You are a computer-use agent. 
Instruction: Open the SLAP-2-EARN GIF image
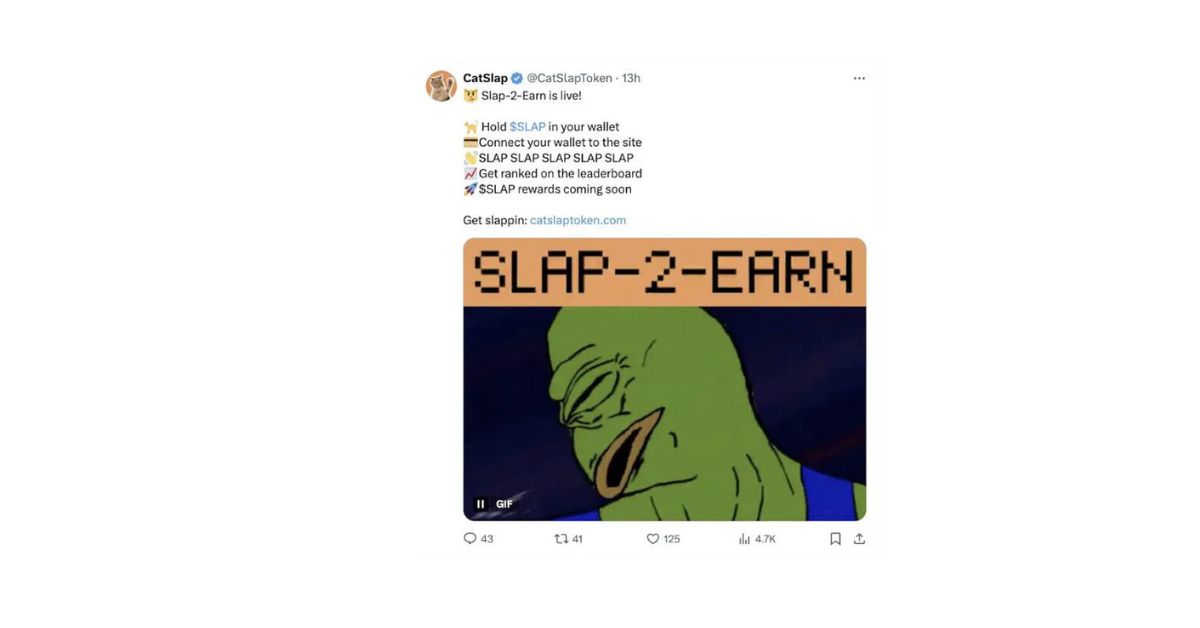pos(665,379)
